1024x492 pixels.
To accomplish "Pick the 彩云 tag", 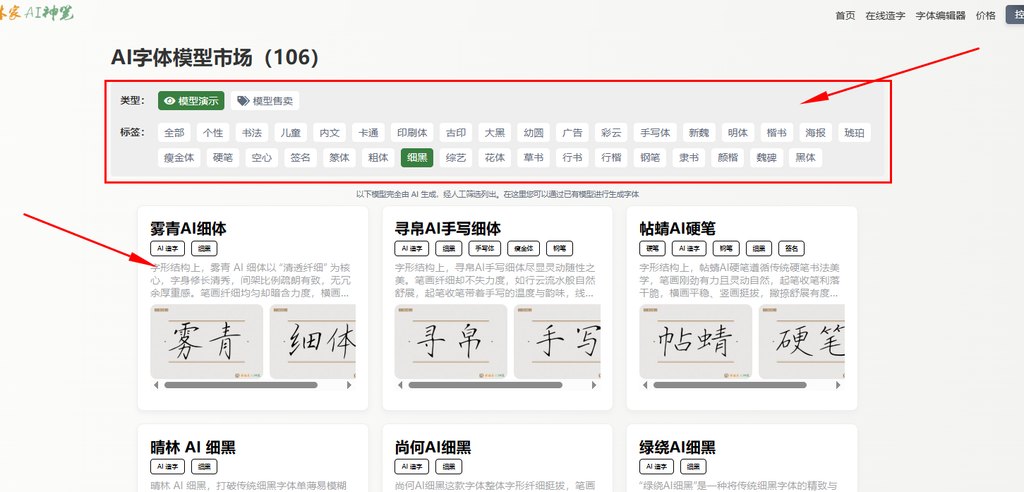I will (611, 133).
